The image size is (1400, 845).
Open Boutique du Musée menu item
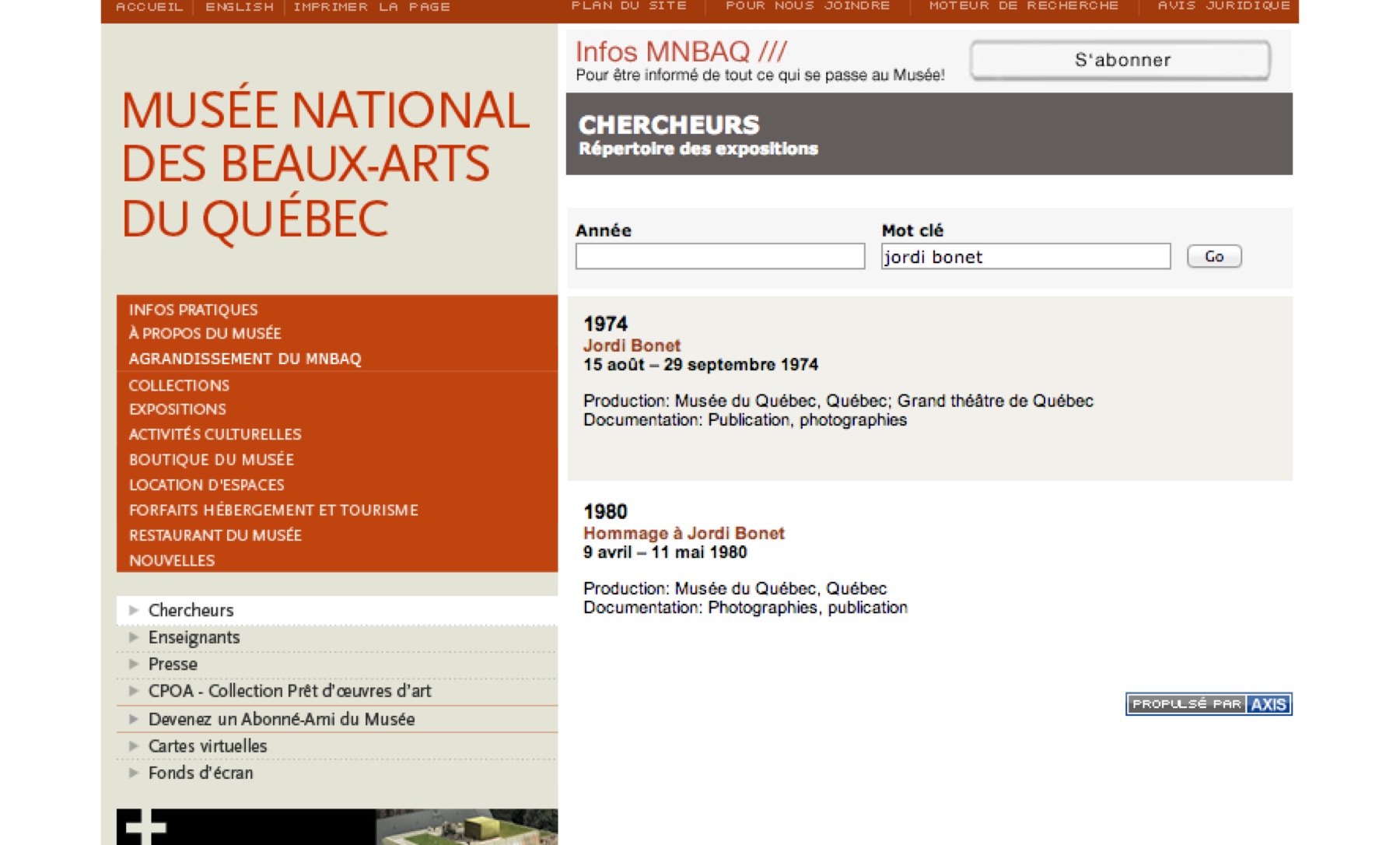(x=212, y=460)
